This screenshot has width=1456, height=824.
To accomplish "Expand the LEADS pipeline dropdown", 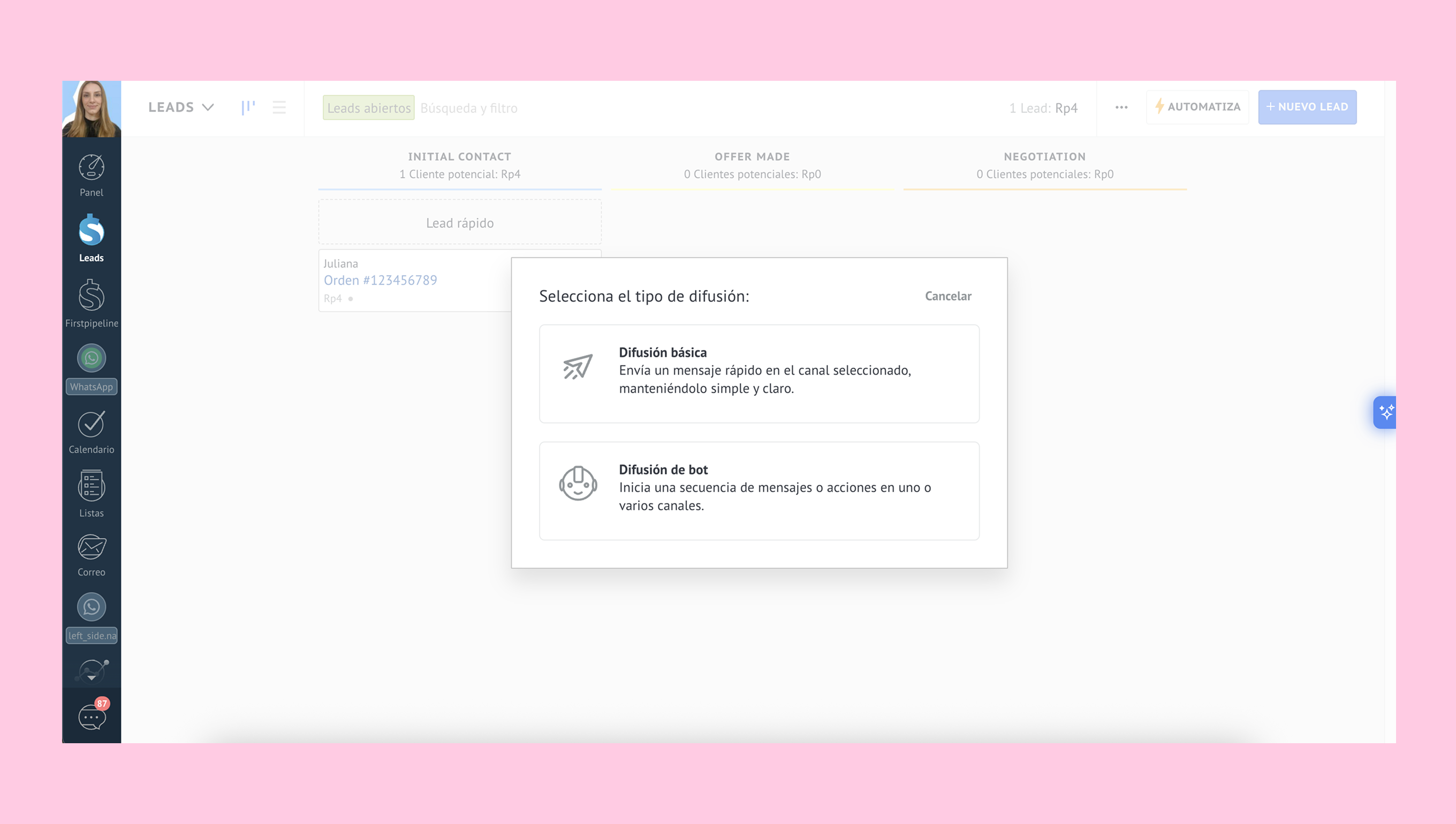I will (x=181, y=107).
